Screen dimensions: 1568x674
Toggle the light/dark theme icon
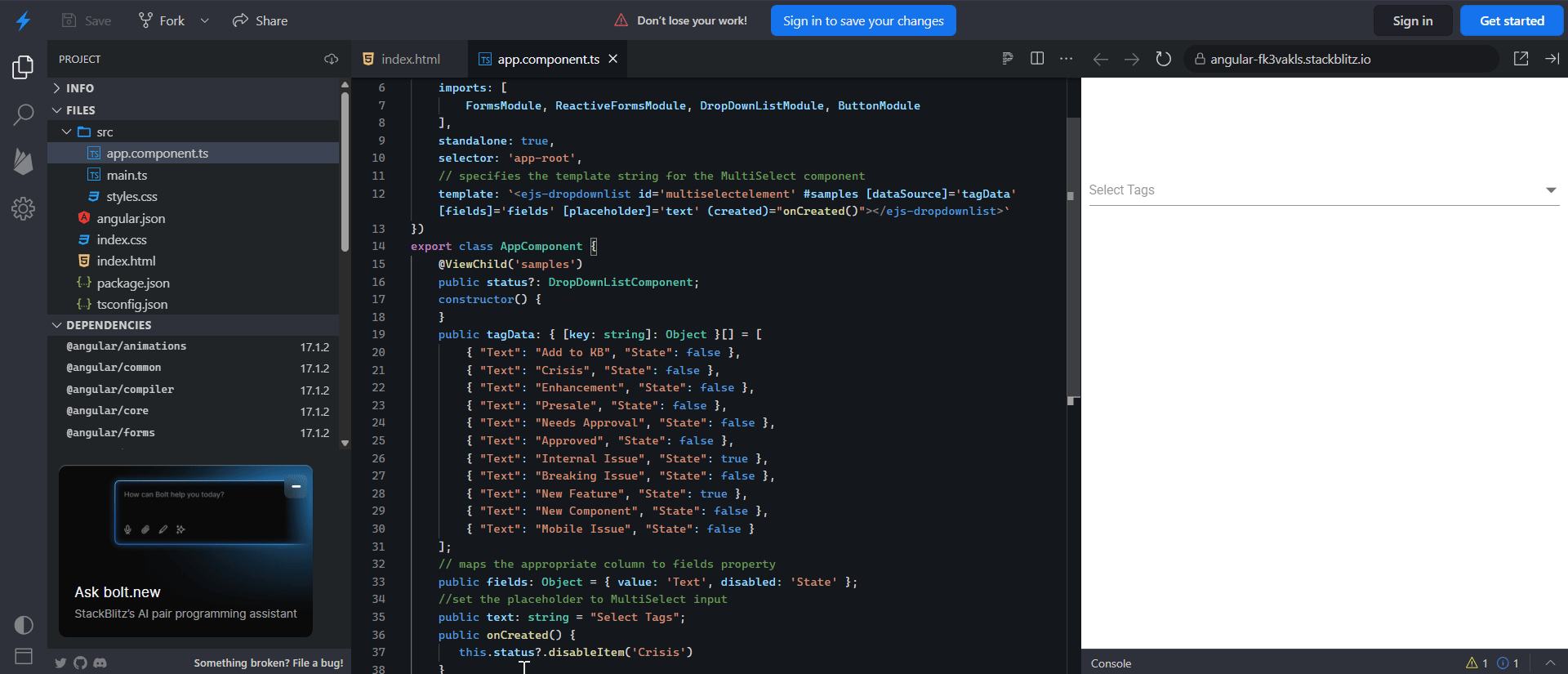pyautogui.click(x=23, y=625)
